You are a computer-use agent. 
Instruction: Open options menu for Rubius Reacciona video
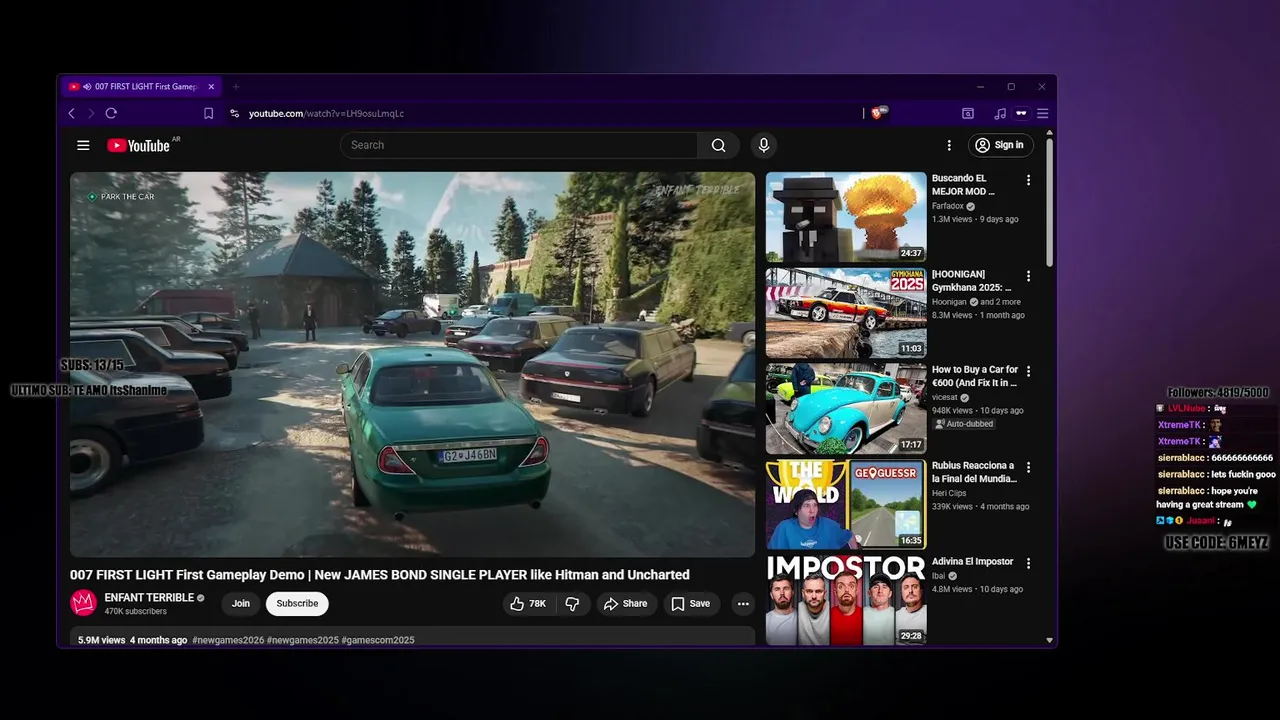[x=1028, y=467]
